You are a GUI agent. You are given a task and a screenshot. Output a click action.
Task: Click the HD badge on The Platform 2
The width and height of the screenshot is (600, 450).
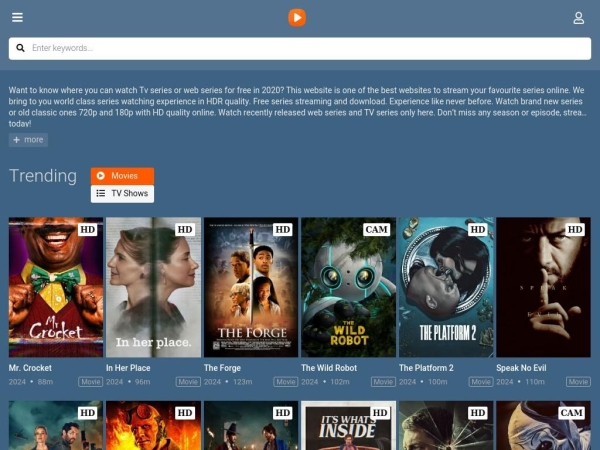478,230
